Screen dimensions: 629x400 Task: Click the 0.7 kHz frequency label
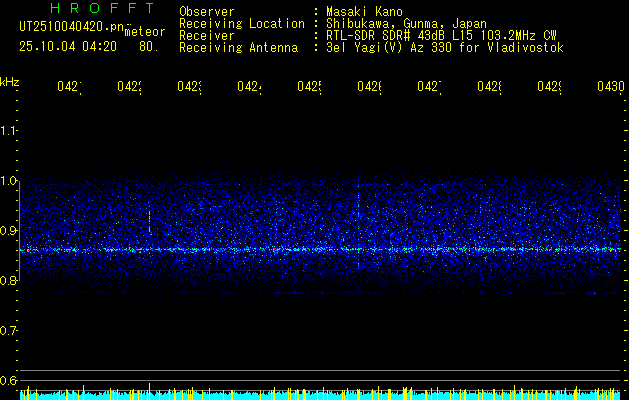point(9,331)
